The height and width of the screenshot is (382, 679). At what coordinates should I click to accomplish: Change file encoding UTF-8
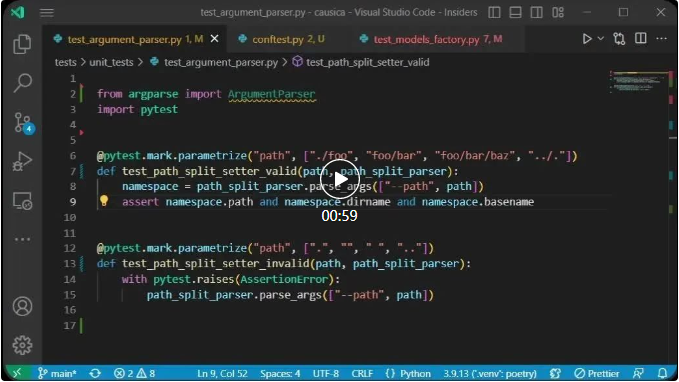[326, 373]
